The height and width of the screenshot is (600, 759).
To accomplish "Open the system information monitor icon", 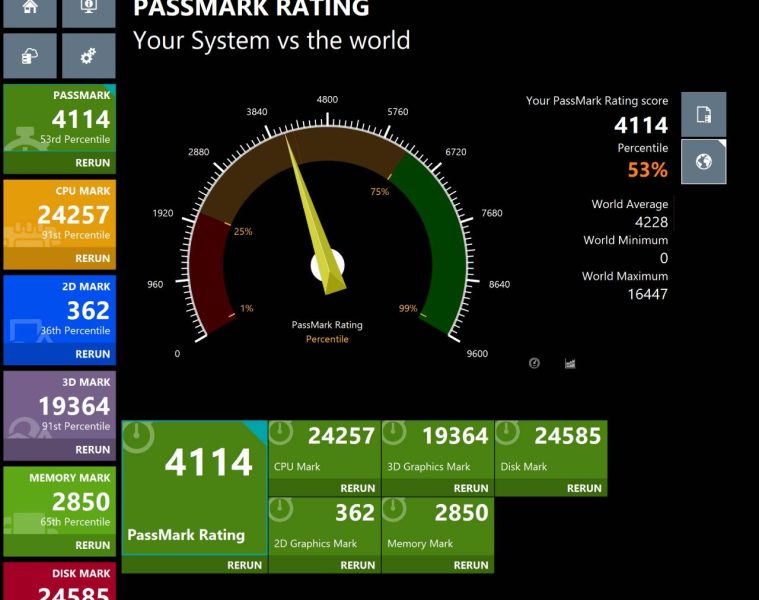I will pyautogui.click(x=89, y=13).
